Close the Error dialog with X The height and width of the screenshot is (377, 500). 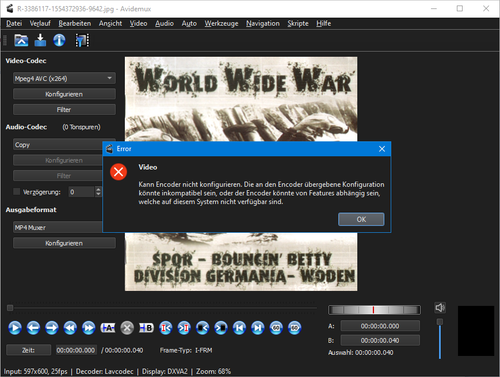pyautogui.click(x=382, y=149)
